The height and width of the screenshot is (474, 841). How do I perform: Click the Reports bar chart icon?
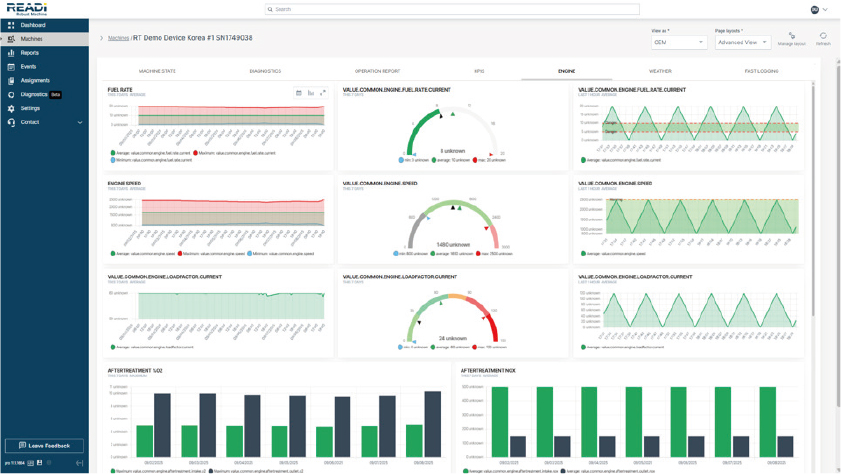(11, 53)
